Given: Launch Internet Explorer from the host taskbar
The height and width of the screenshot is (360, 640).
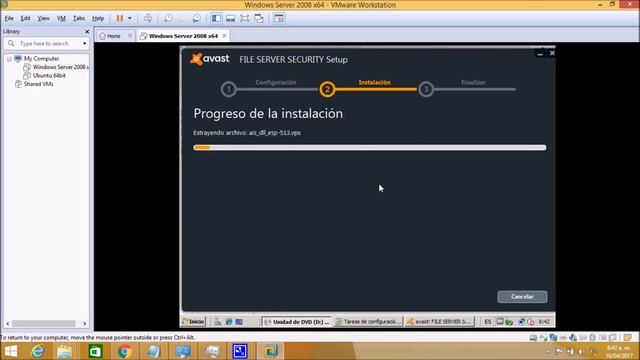Looking at the screenshot, I should point(38,351).
